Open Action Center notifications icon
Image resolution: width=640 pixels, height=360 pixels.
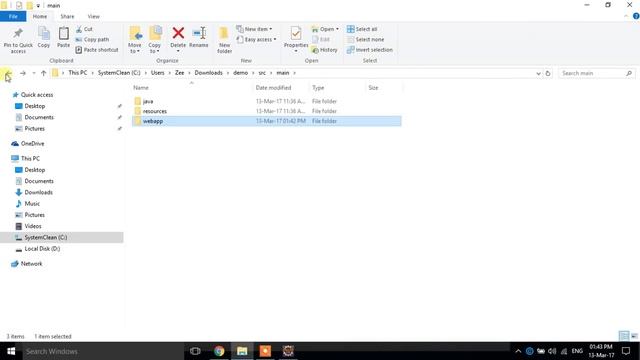click(626, 351)
